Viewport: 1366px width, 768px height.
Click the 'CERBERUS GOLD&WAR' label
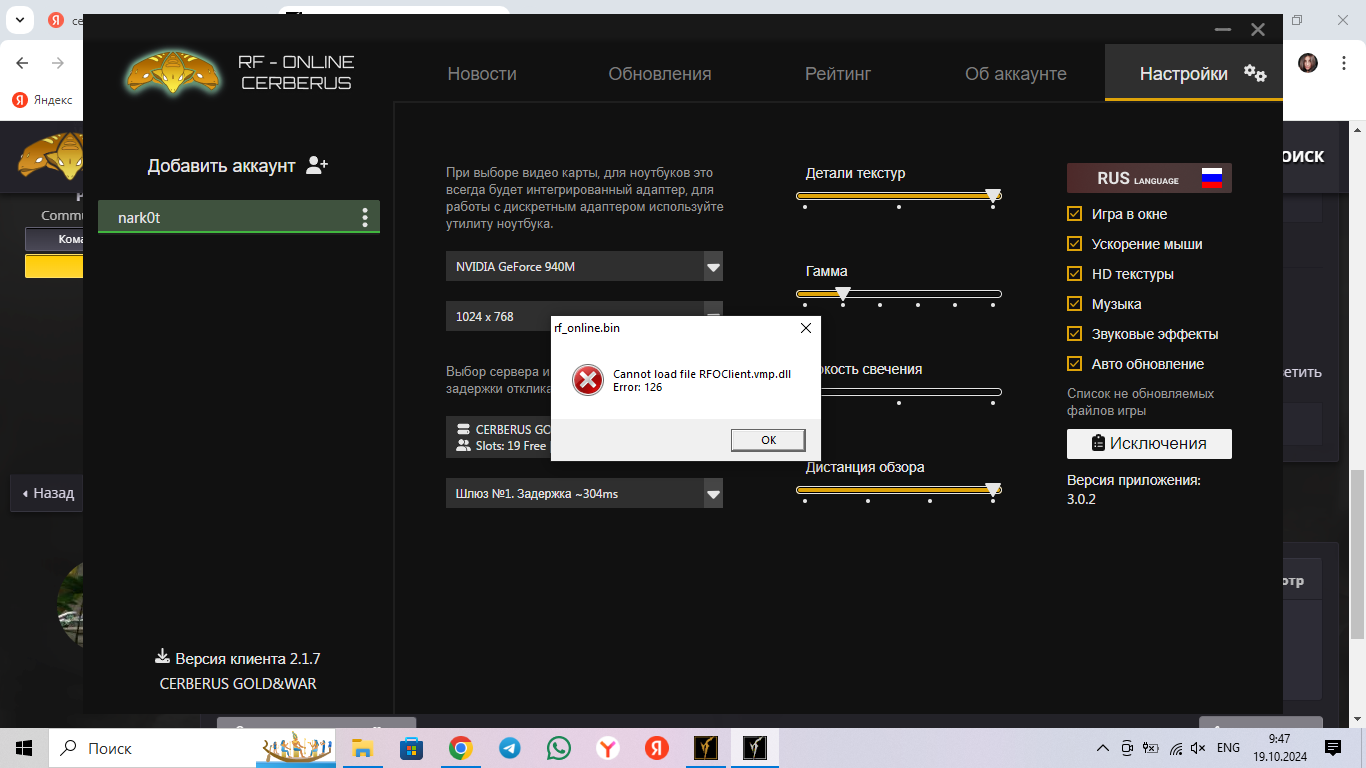pos(238,684)
